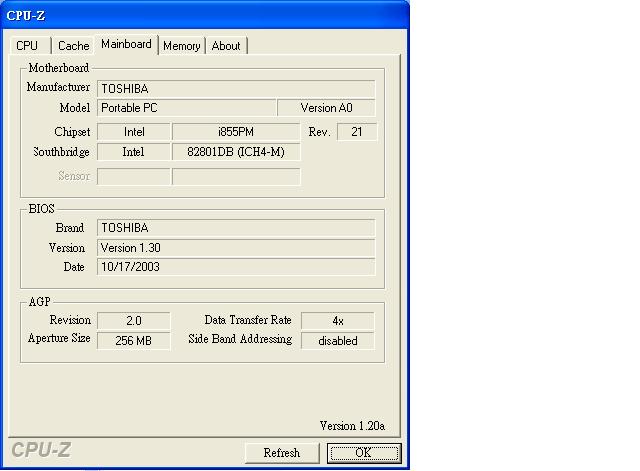Click the BIOS Brand field showing TOSHIBA
Screen dimensions: 640x471
pyautogui.click(x=236, y=228)
